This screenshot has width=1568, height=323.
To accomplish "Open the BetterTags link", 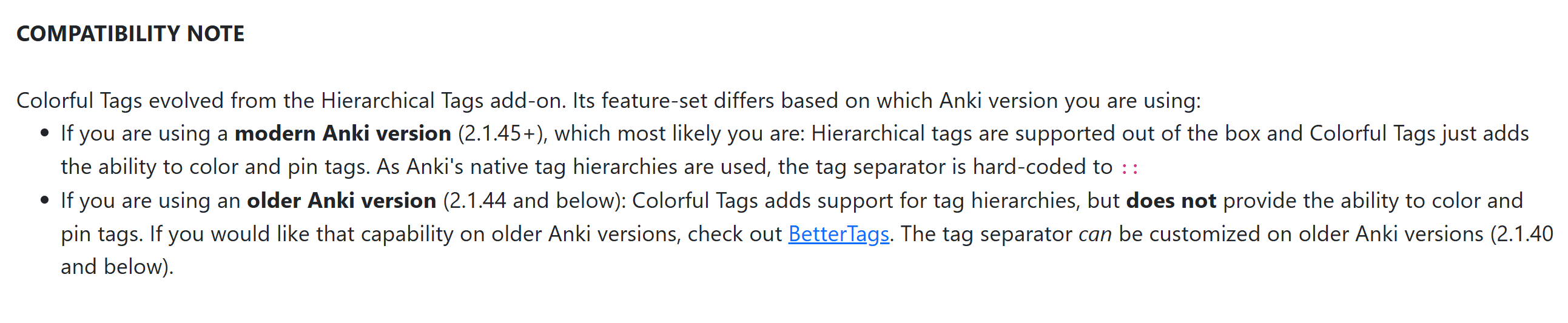I will (838, 234).
